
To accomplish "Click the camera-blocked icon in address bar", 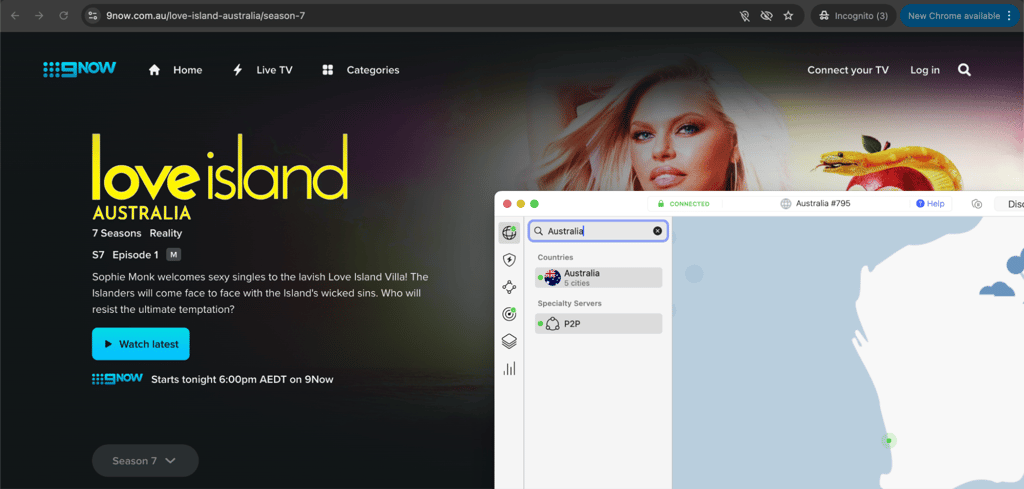I will click(x=744, y=16).
